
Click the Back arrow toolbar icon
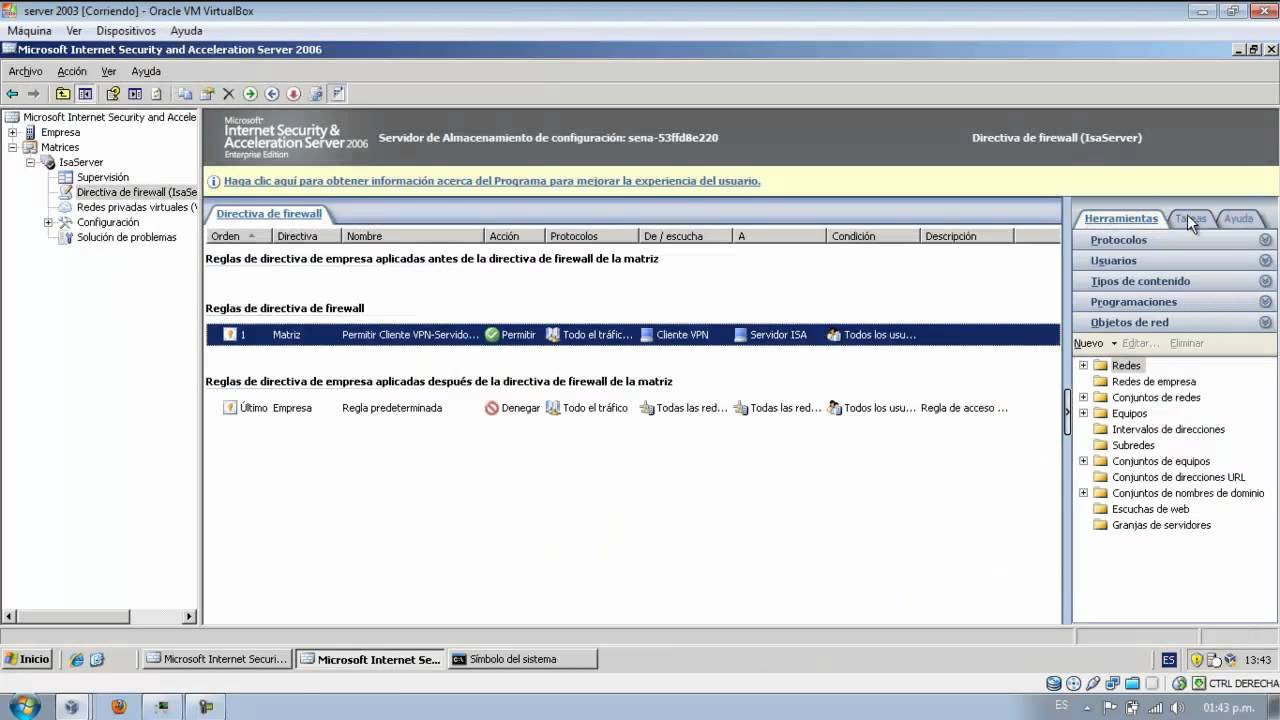[12, 94]
